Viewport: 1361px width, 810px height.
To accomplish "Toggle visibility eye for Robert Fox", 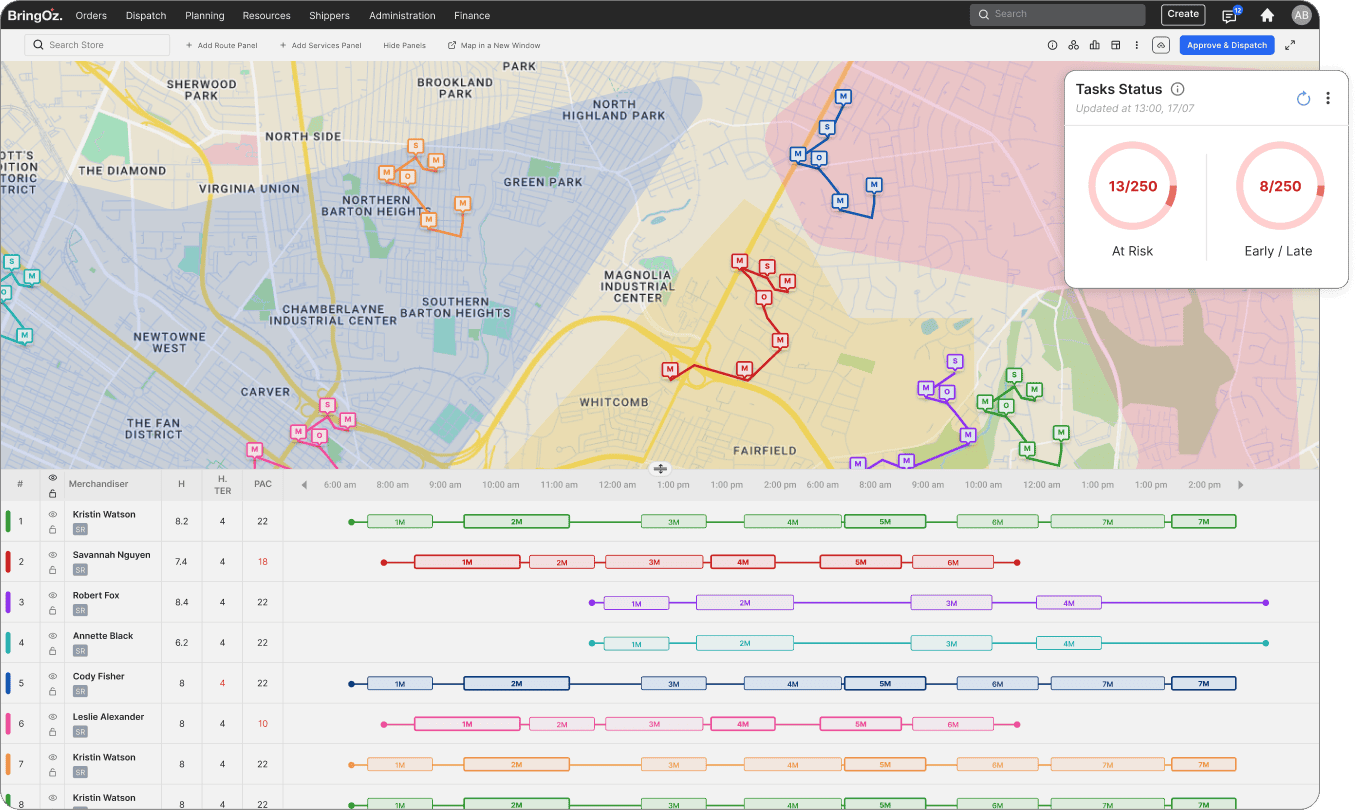I will pos(52,595).
